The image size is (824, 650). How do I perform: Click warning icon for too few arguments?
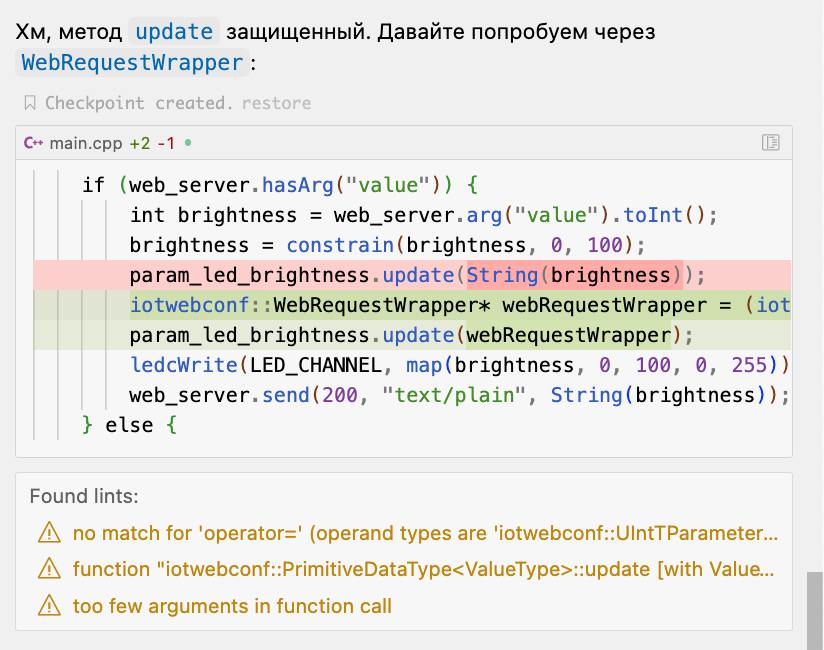click(x=48, y=606)
